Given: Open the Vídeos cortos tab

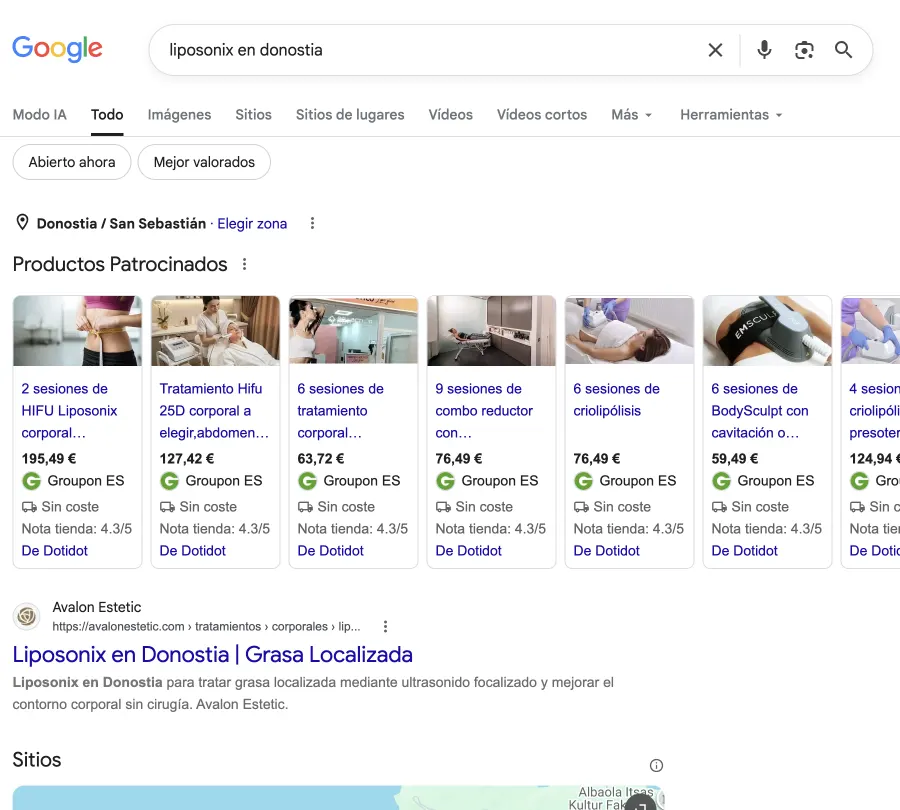Looking at the screenshot, I should click(542, 114).
